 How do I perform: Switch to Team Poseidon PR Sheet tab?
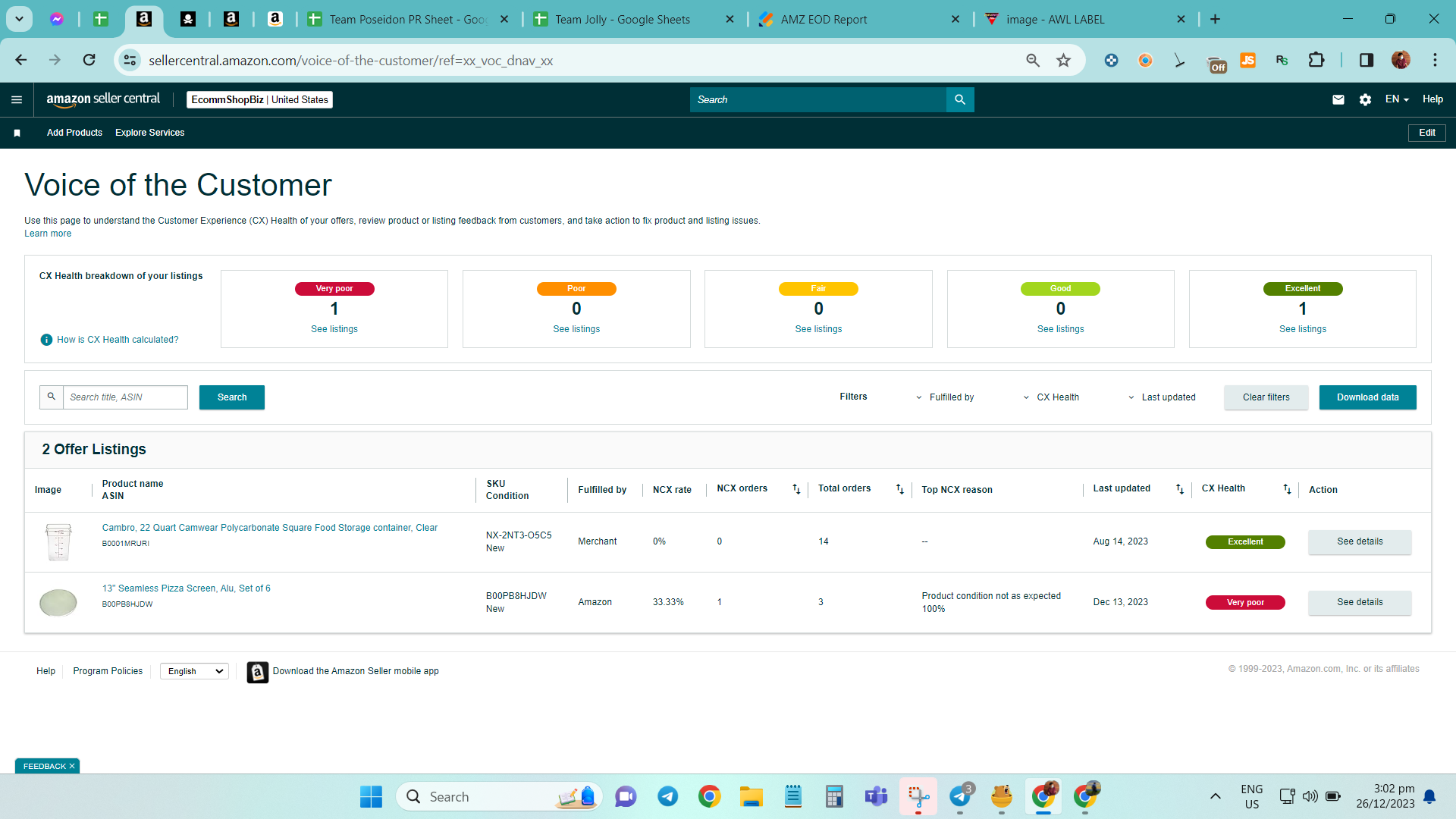408,20
